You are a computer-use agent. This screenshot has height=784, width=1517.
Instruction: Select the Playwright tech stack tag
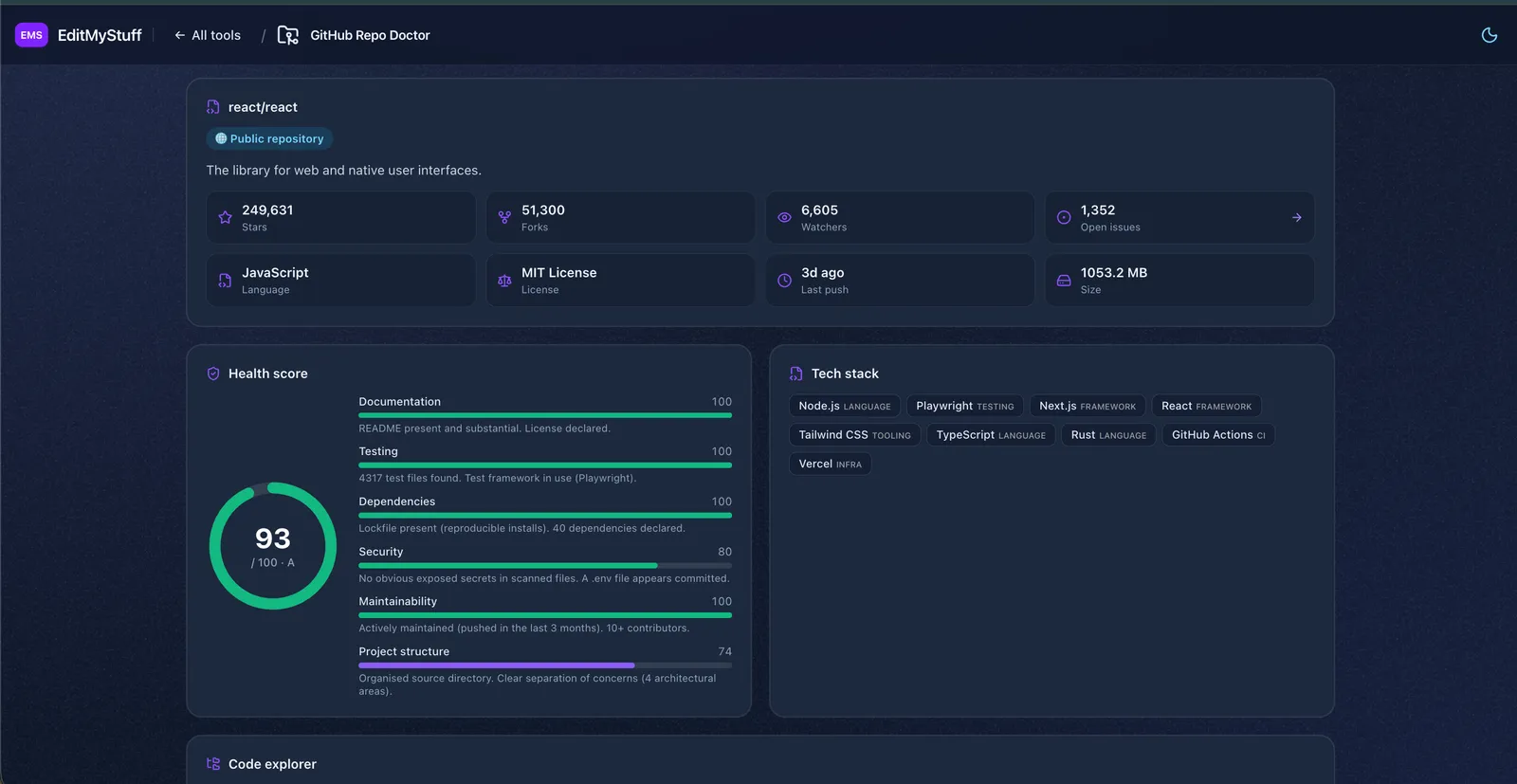[965, 406]
